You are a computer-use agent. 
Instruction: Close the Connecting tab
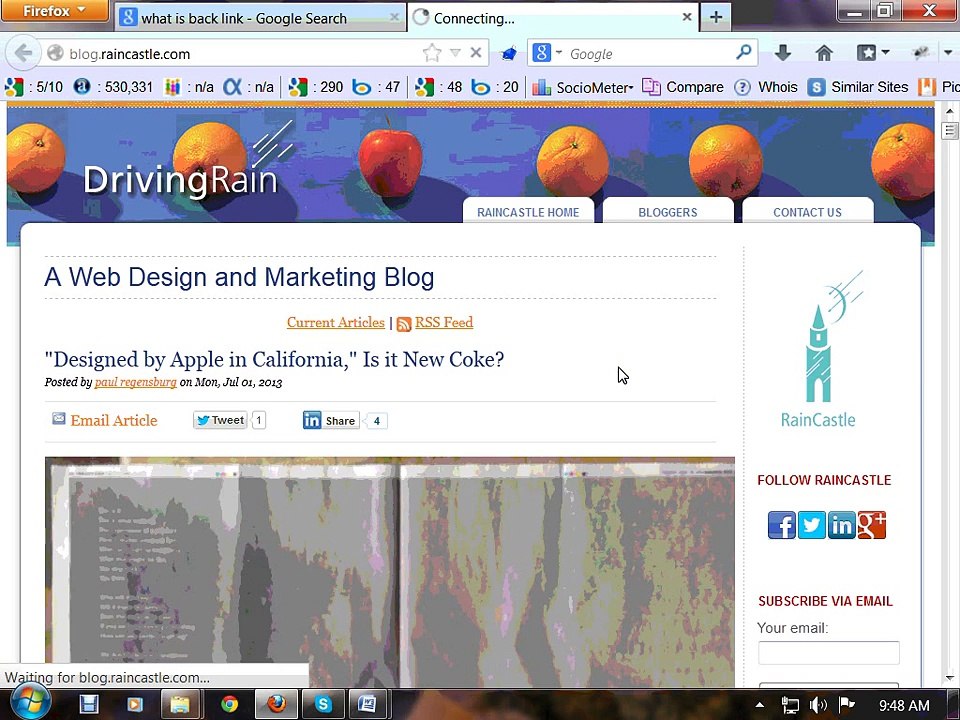(x=687, y=17)
